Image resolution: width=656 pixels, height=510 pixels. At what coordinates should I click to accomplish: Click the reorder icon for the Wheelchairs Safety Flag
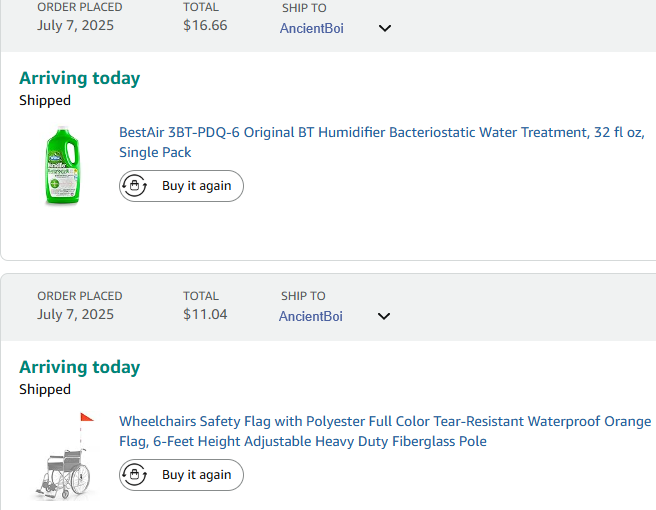pos(134,474)
